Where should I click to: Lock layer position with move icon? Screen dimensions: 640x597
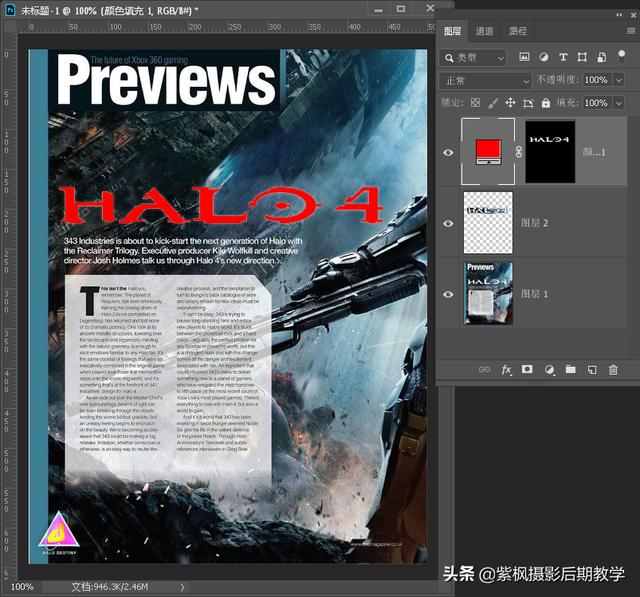[x=510, y=103]
